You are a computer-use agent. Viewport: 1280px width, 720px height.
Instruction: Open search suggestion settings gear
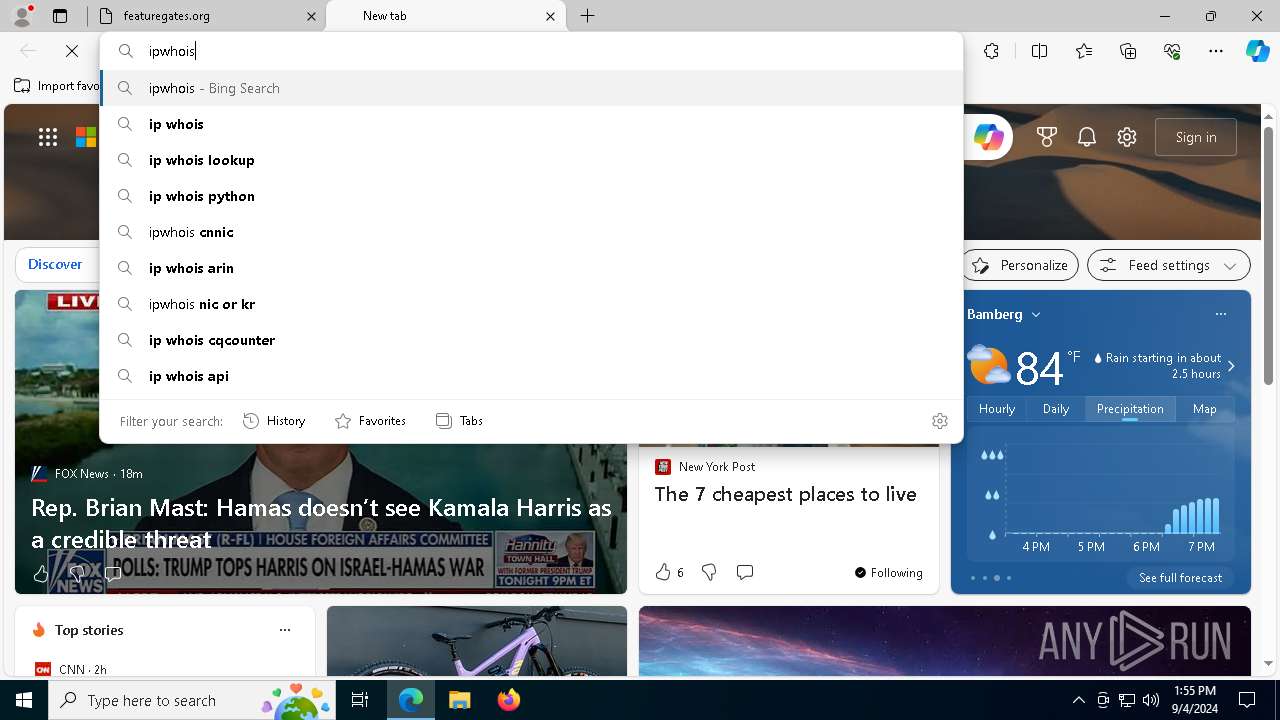939,421
